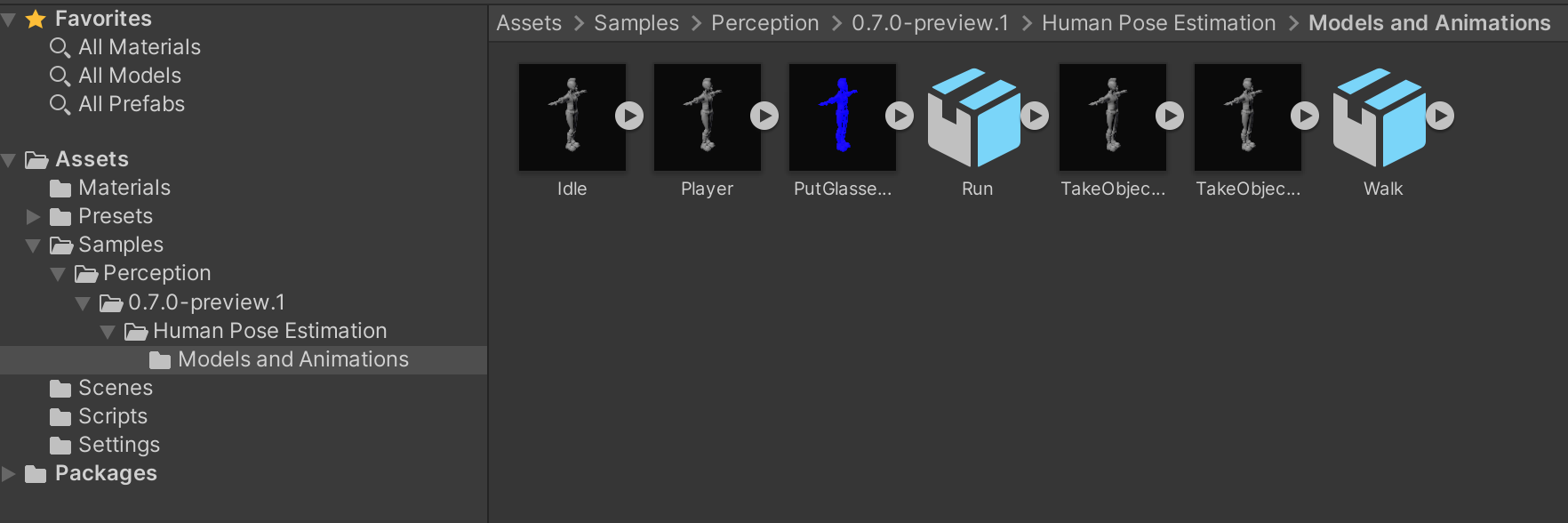Expand the Idle asset's play arrow
Viewport: 1568px width, 523px height.
click(x=629, y=116)
